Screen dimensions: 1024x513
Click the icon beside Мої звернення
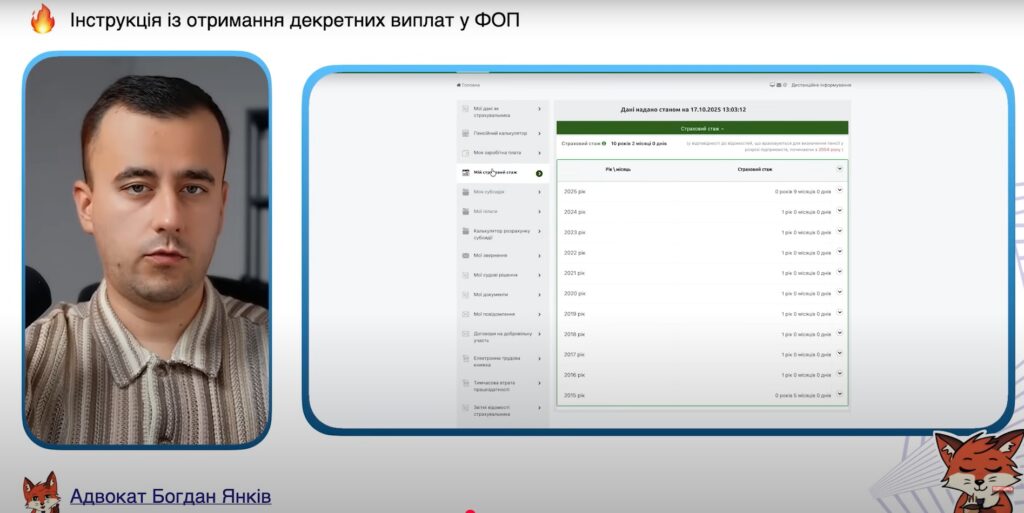pos(466,256)
